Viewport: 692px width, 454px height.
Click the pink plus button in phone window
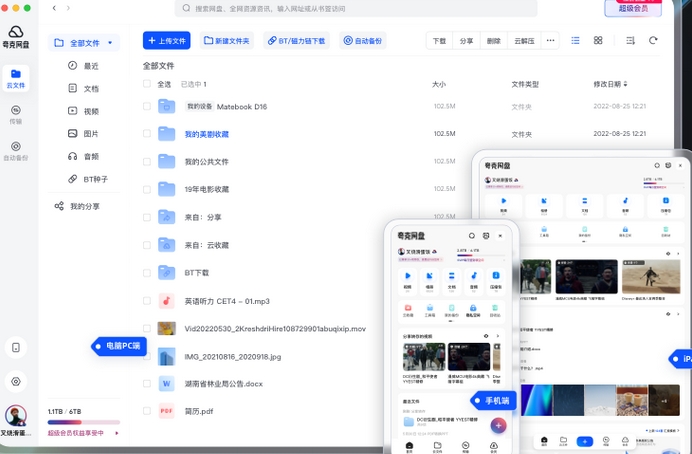(x=498, y=425)
